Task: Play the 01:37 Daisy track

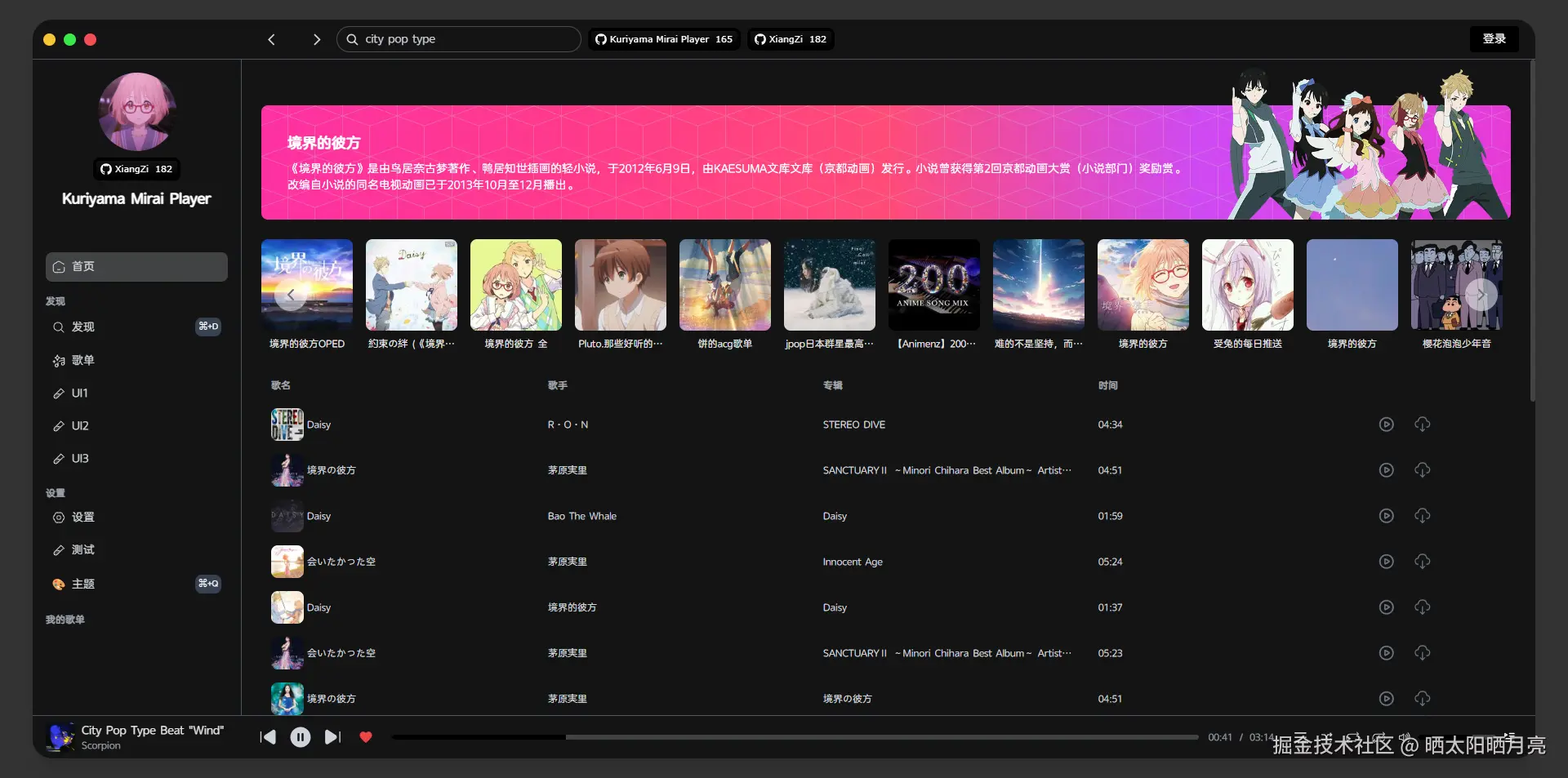Action: (1386, 607)
